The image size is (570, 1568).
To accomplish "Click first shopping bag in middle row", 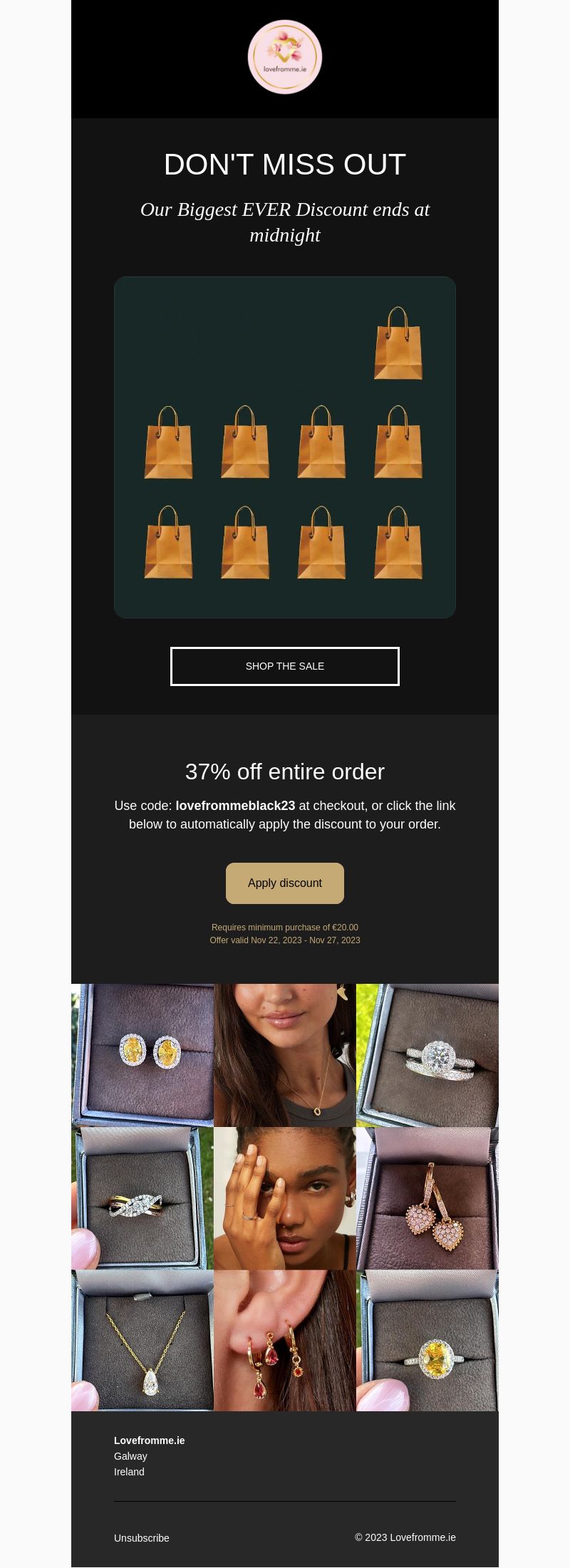I will click(x=169, y=442).
